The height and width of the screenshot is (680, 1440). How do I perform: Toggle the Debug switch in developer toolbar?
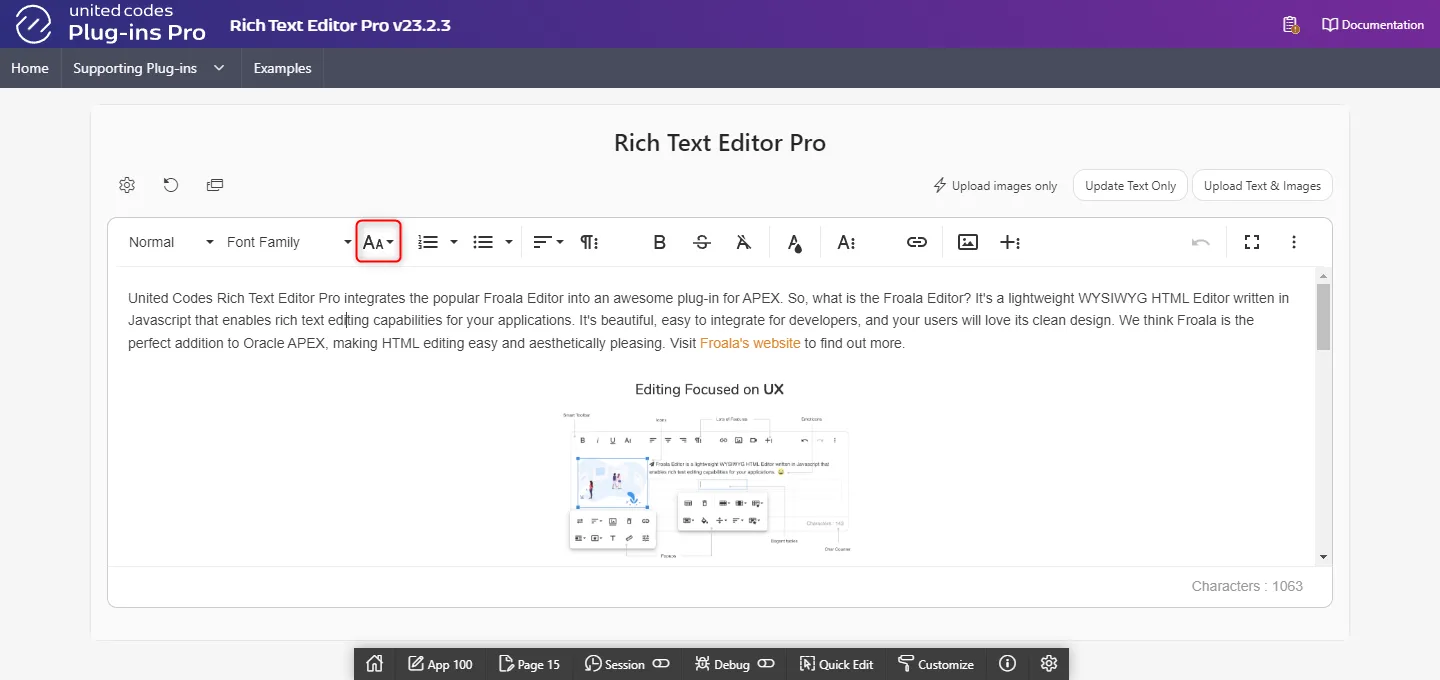point(766,664)
